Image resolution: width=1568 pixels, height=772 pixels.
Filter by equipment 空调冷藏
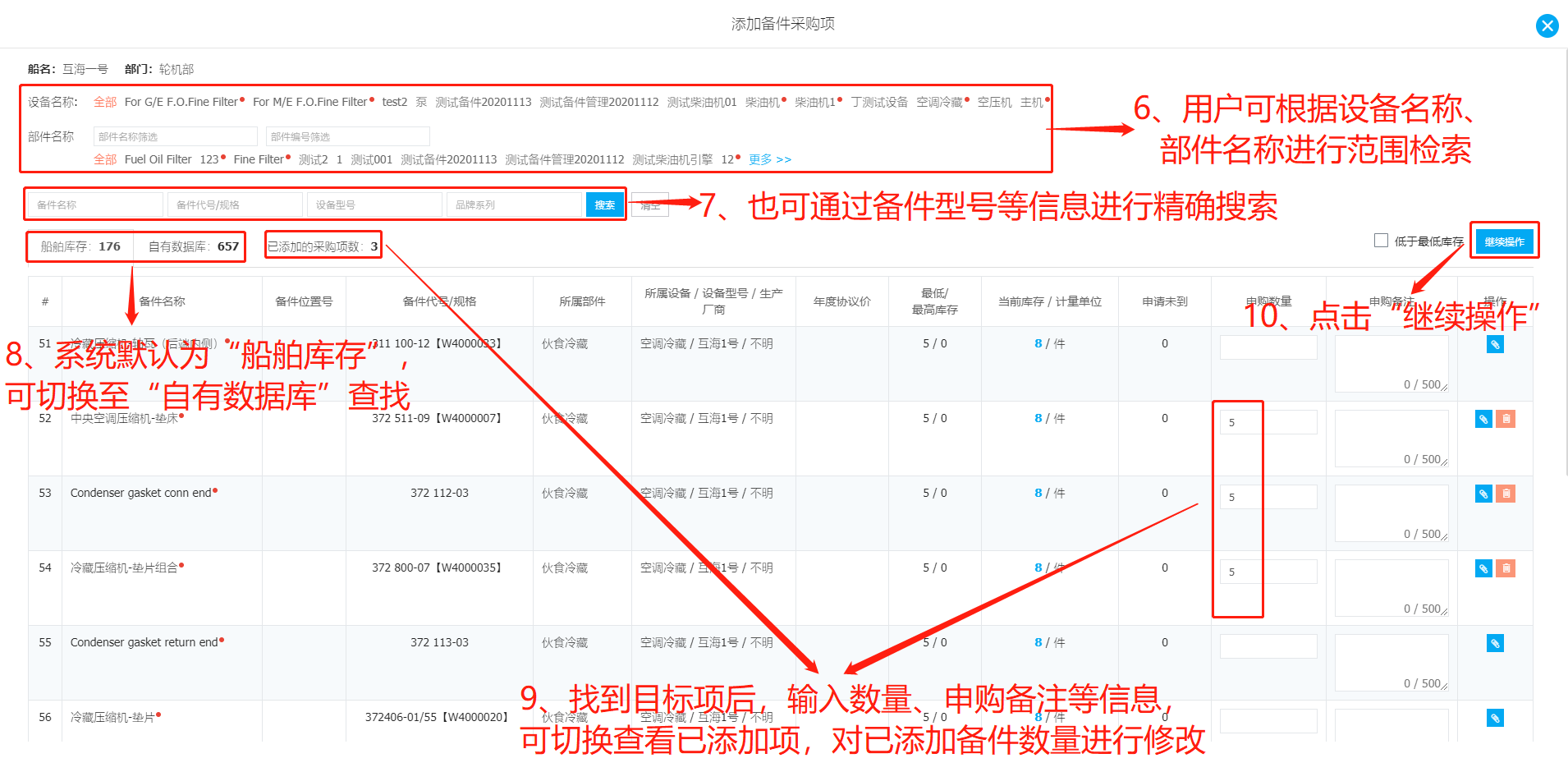click(x=940, y=102)
